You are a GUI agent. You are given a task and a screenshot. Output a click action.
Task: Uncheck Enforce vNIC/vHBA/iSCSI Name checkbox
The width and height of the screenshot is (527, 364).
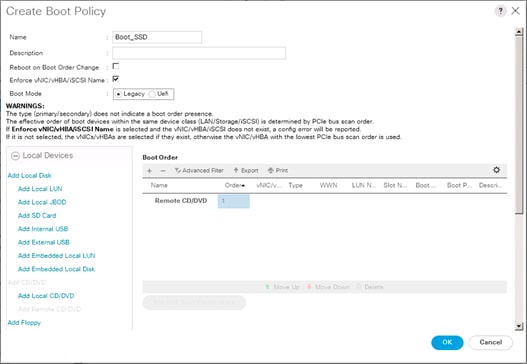pos(116,79)
